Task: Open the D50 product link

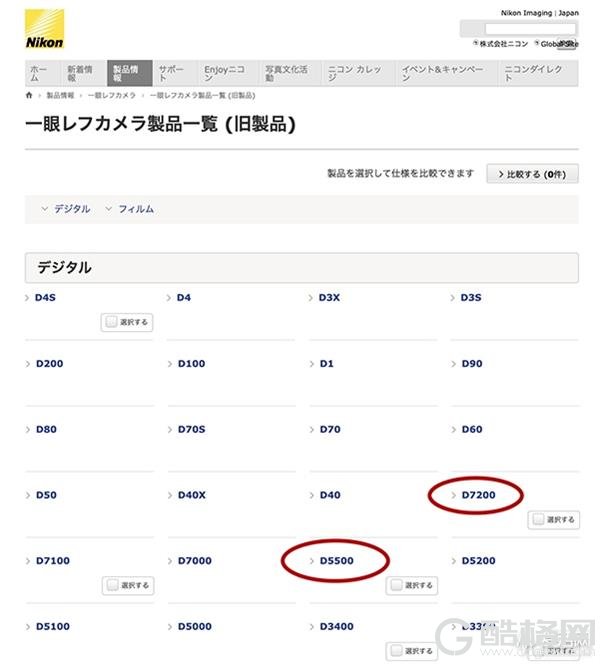Action: [x=46, y=495]
